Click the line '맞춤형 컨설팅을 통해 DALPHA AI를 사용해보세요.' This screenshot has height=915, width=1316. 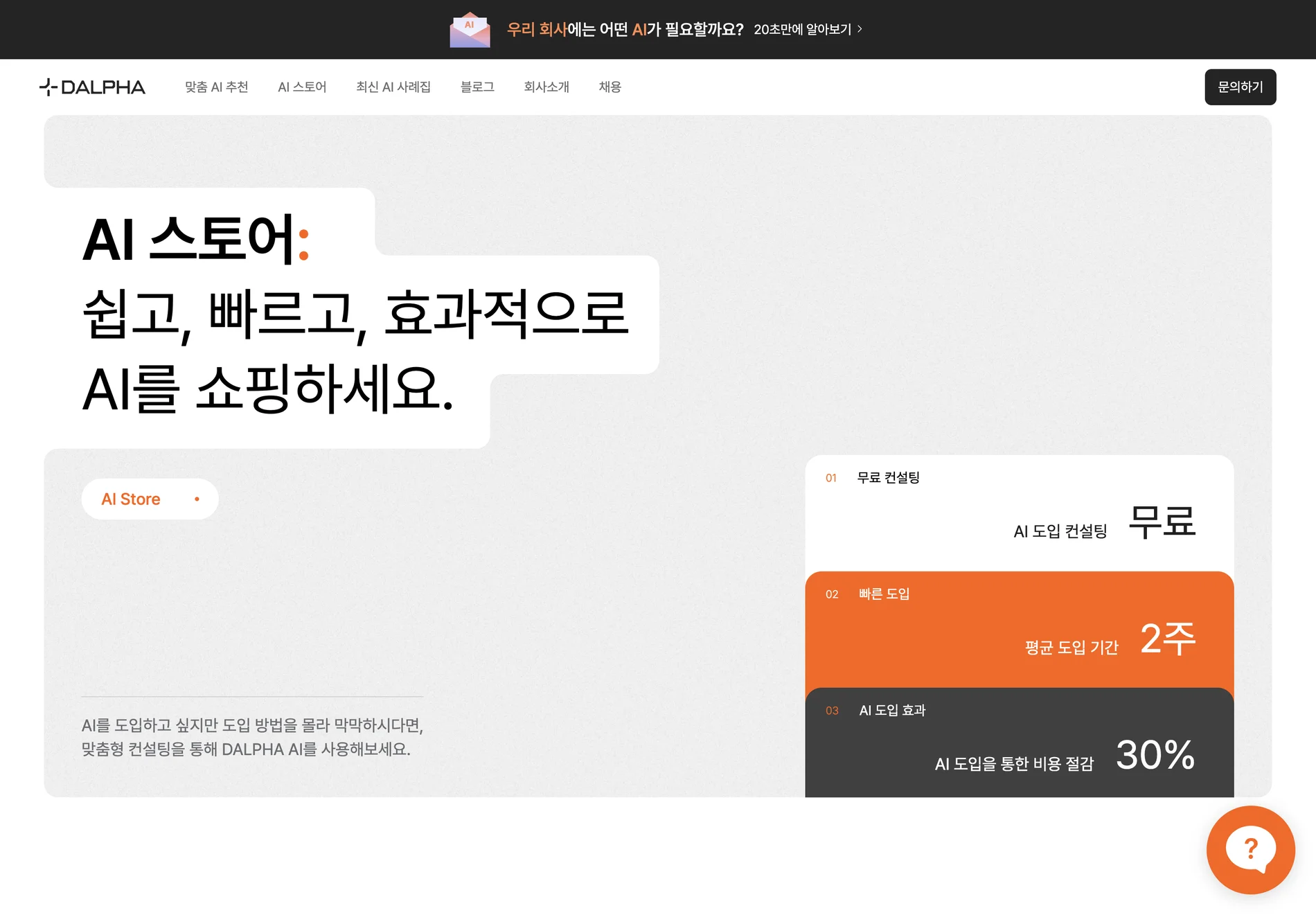[x=246, y=749]
